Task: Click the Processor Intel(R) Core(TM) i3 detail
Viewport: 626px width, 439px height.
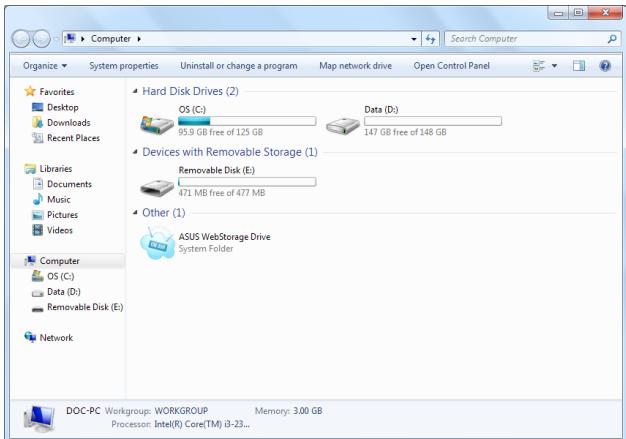Action: coord(180,424)
